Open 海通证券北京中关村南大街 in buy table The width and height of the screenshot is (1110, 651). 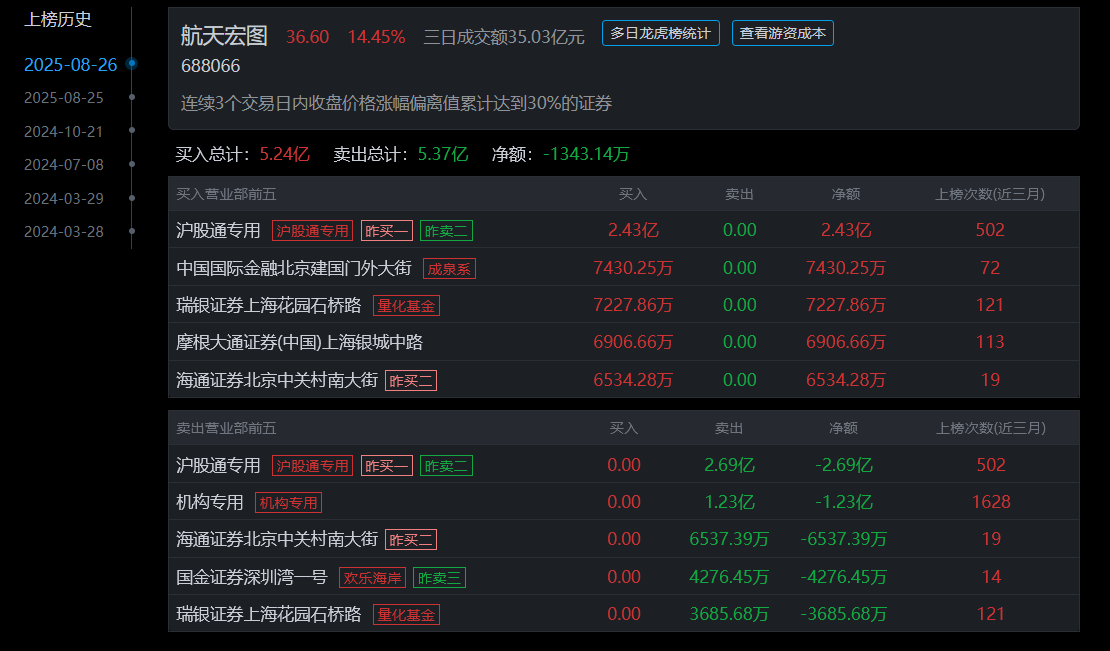pyautogui.click(x=277, y=380)
